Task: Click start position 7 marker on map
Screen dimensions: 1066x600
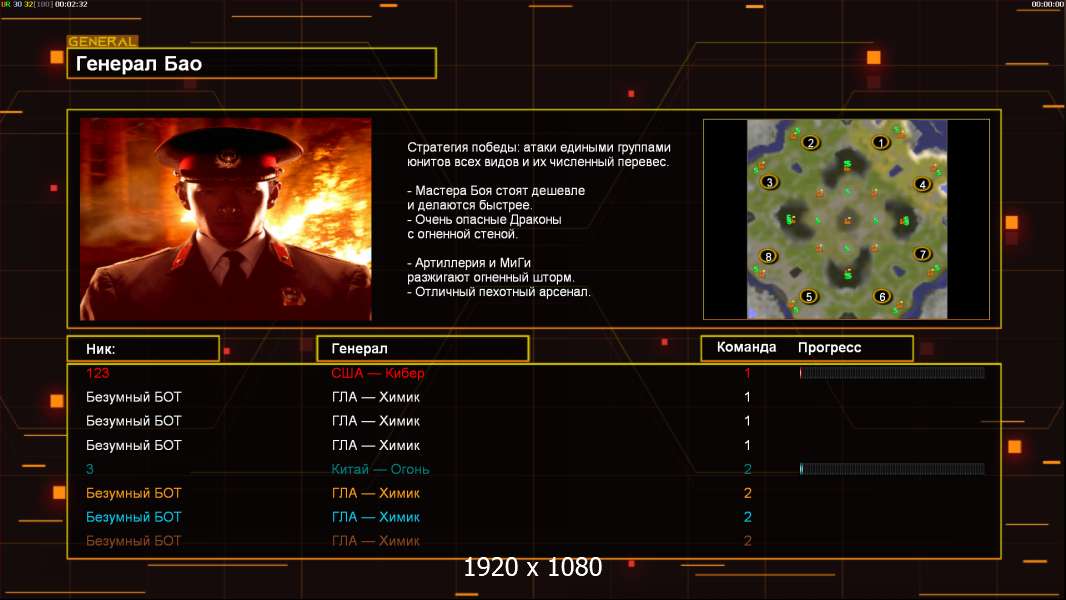Action: (x=922, y=254)
